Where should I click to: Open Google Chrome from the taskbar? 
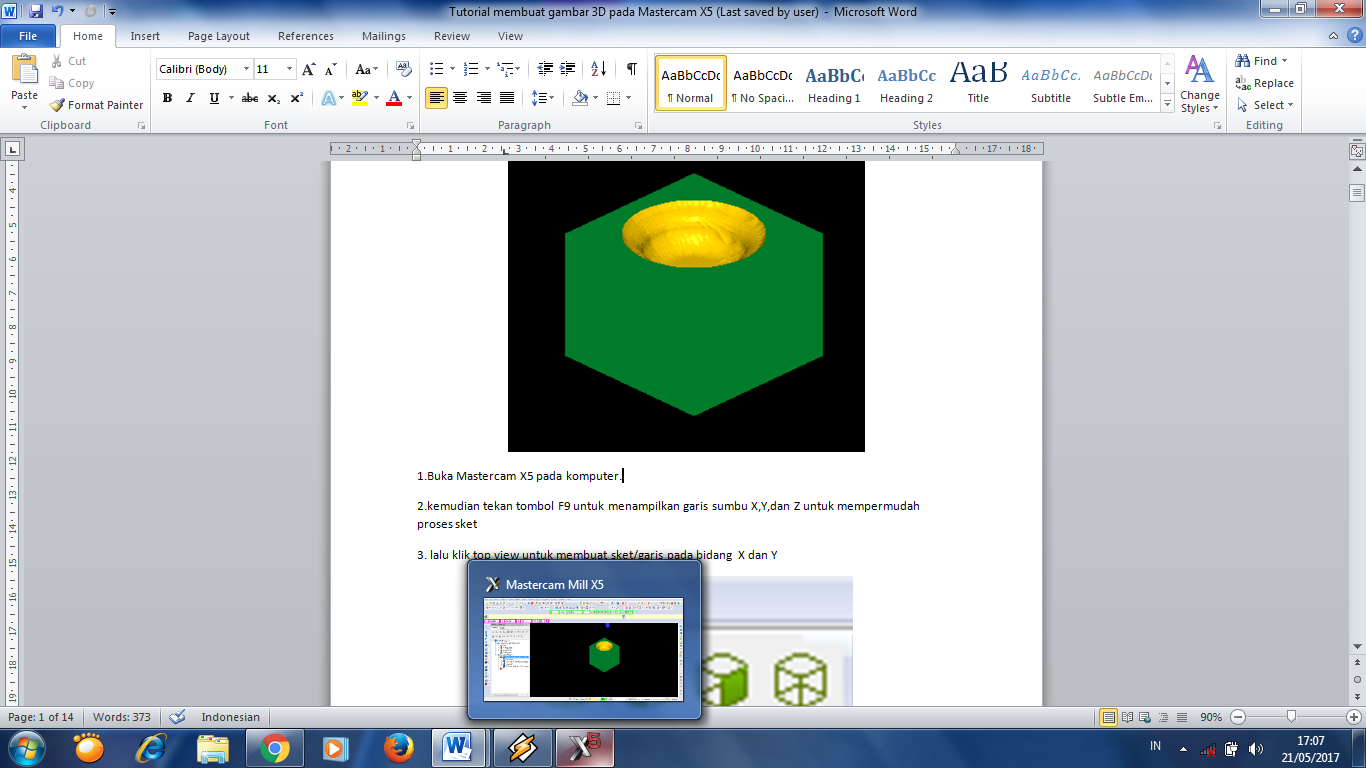(274, 747)
